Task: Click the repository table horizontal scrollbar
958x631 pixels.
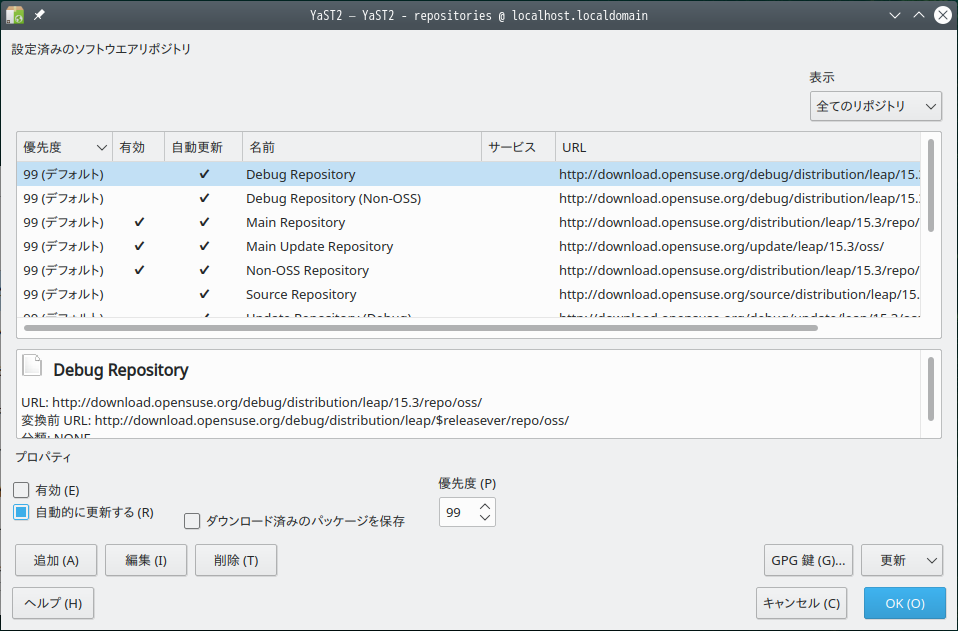Action: (421, 328)
